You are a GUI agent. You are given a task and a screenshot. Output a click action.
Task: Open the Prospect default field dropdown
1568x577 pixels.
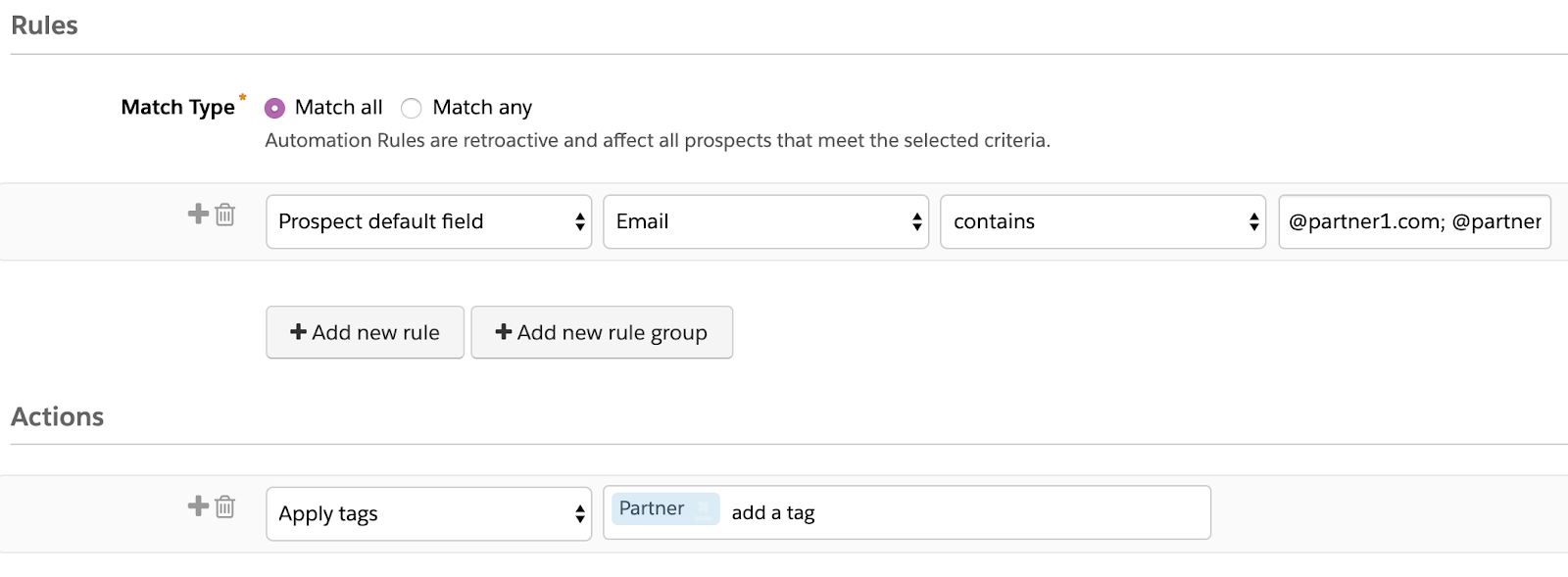click(x=428, y=221)
